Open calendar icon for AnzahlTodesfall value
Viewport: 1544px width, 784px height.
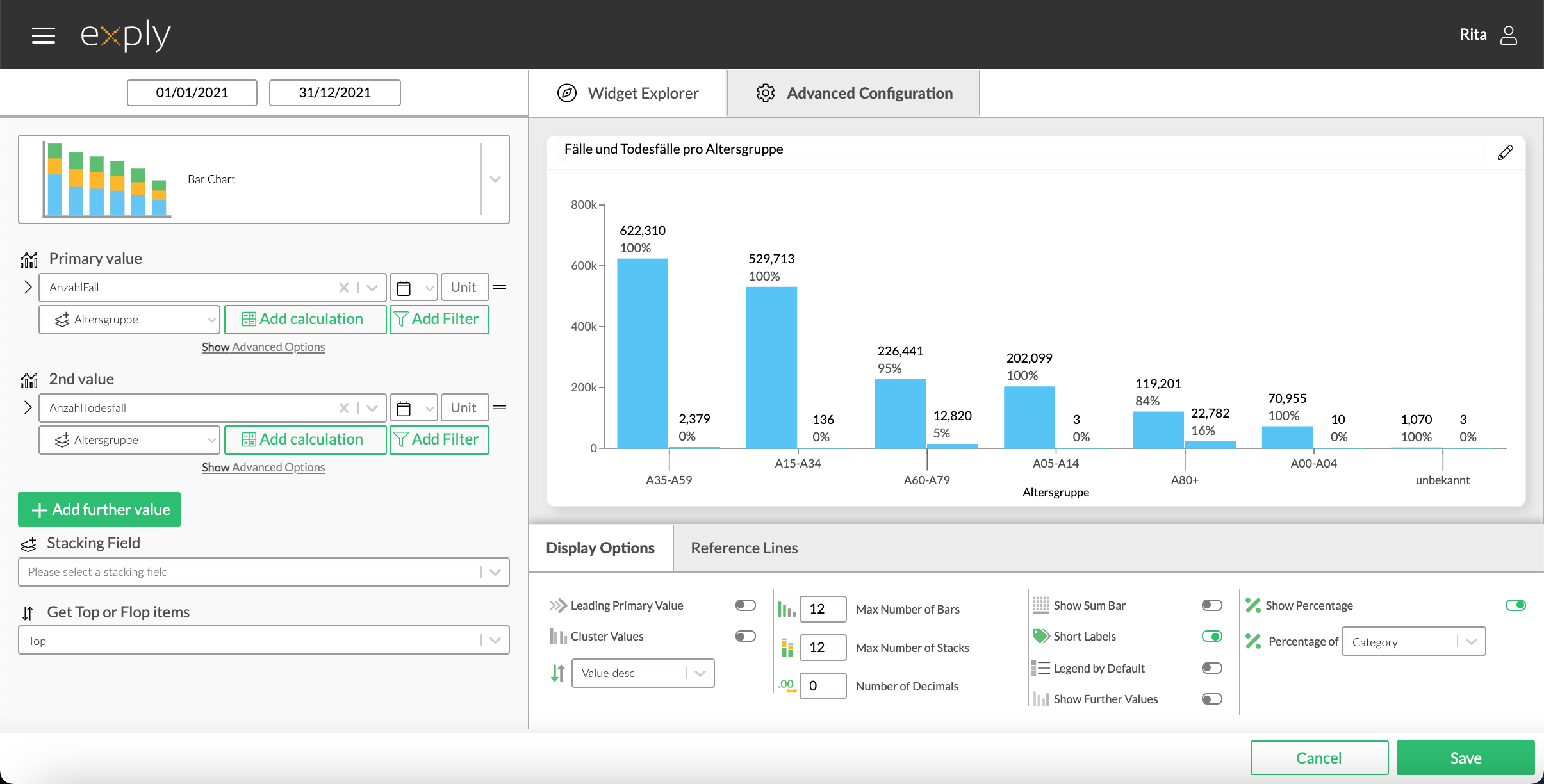[404, 408]
